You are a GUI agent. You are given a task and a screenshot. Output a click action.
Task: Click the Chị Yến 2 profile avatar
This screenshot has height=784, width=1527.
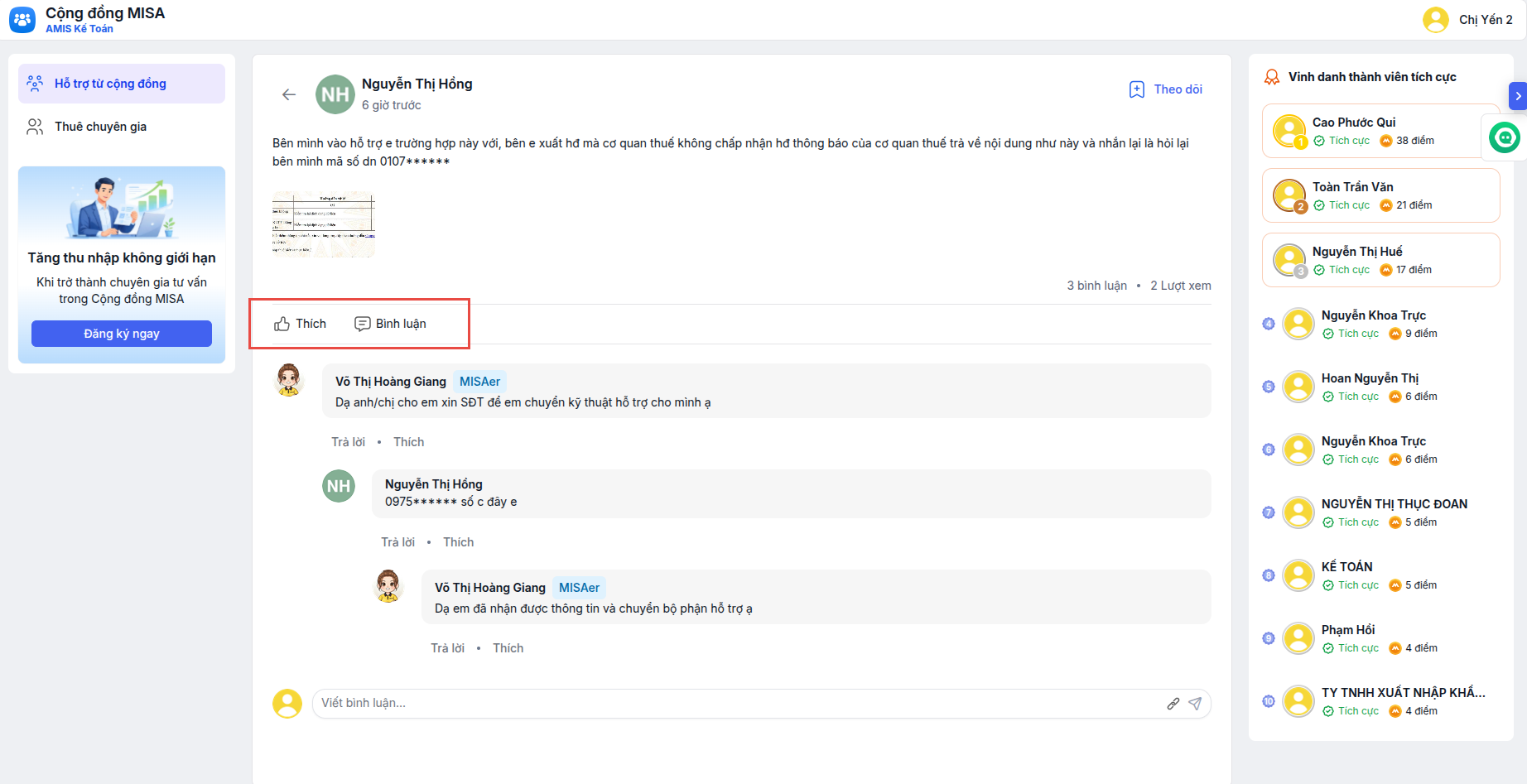[1435, 20]
